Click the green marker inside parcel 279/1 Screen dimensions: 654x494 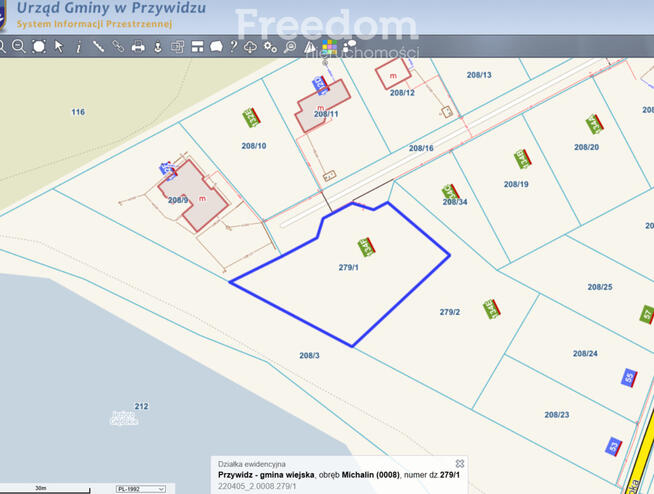click(366, 246)
